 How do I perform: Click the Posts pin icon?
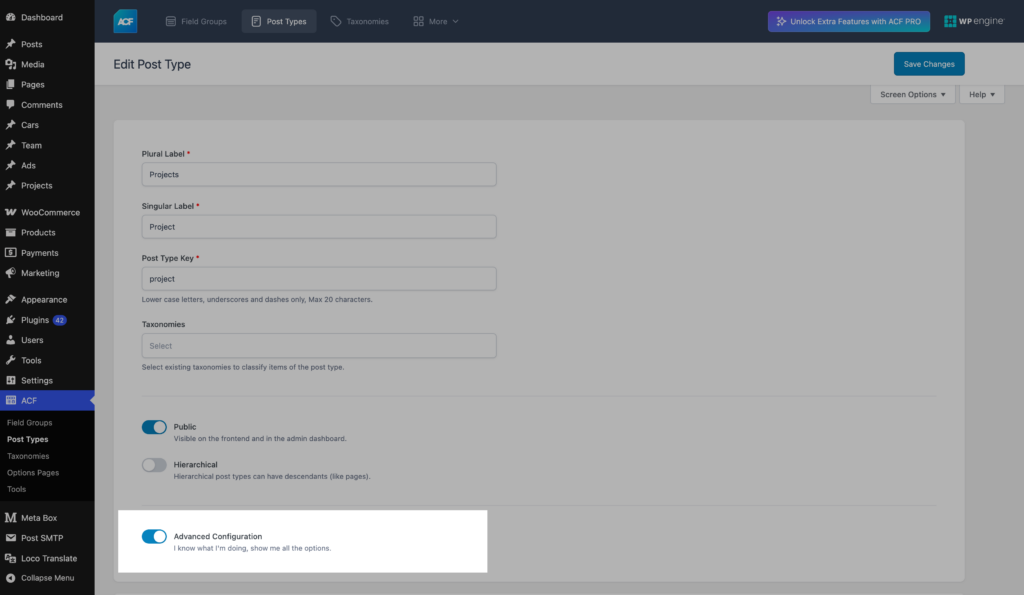10,44
